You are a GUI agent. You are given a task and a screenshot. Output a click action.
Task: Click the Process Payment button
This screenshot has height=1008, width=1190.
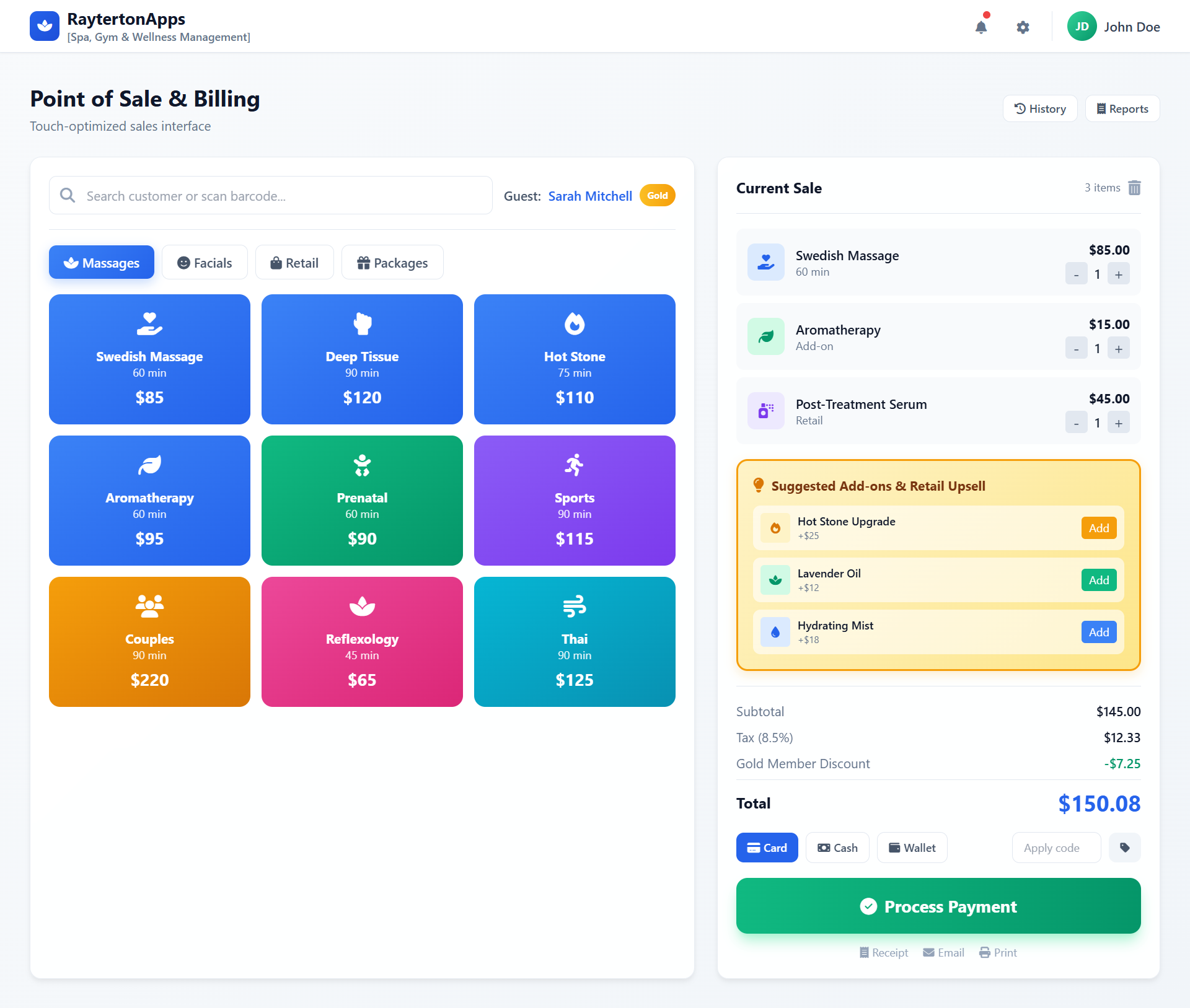tap(938, 906)
